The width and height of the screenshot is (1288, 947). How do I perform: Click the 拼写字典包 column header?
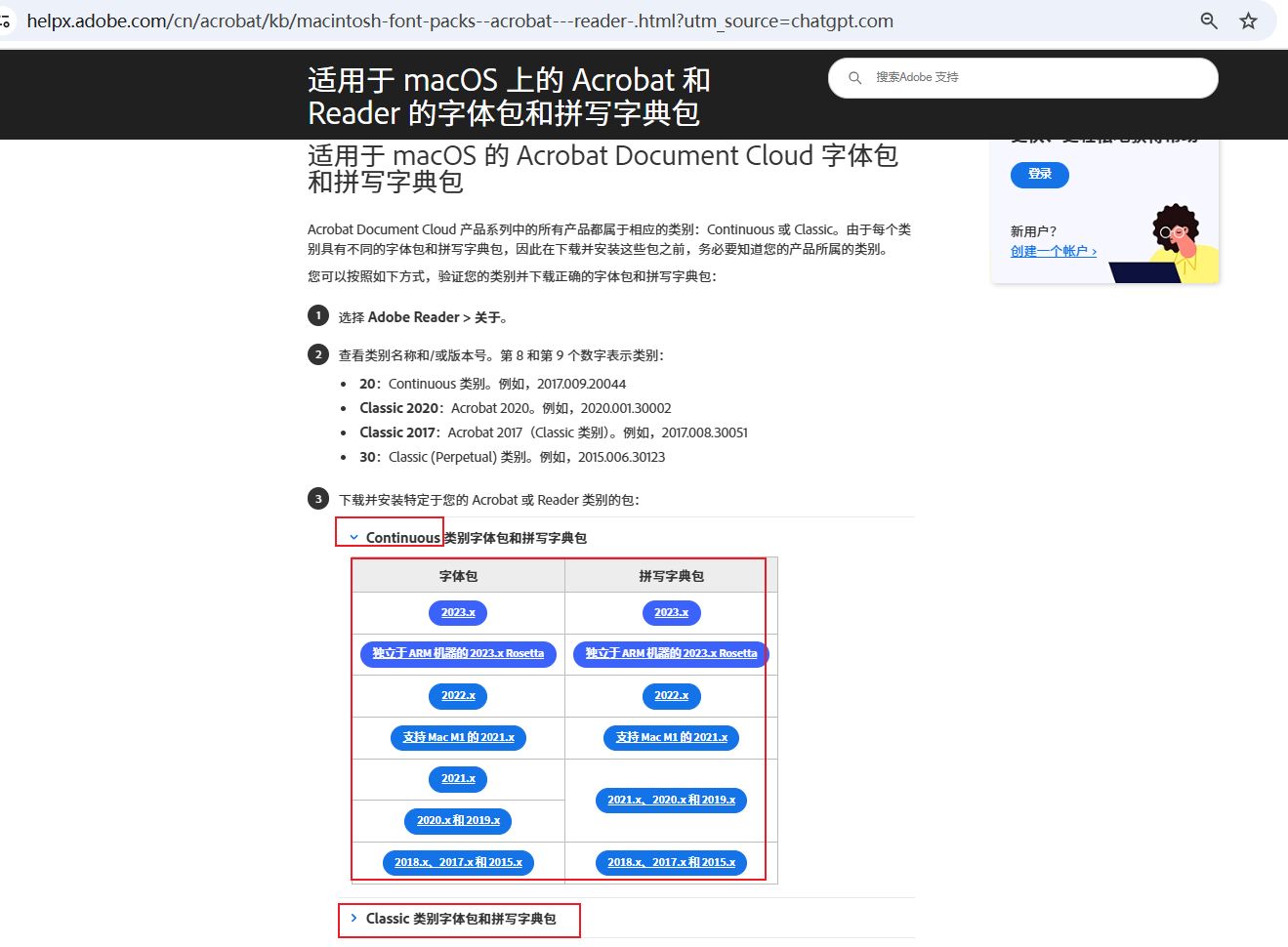[672, 576]
